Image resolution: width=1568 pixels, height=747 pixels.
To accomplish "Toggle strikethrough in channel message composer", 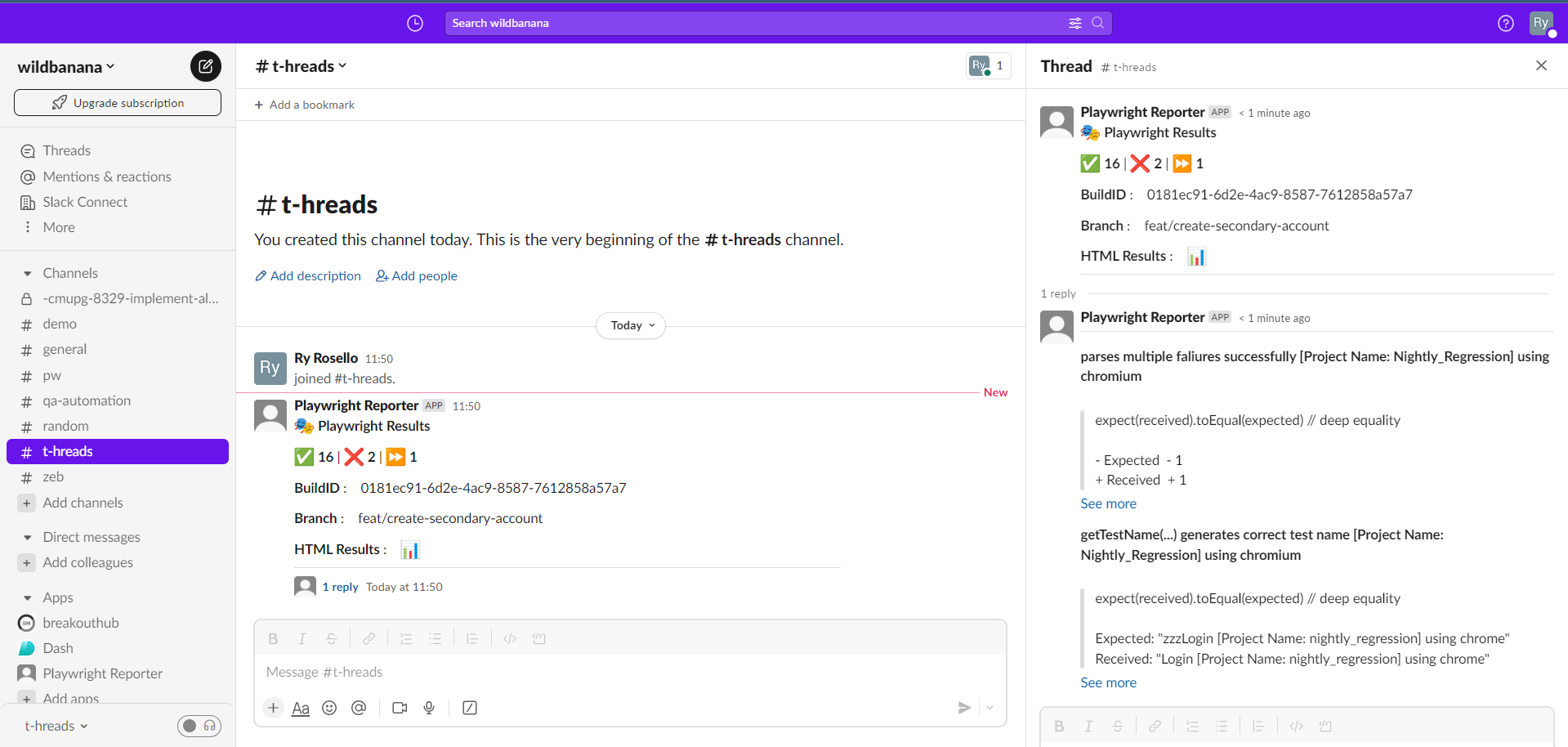I will [x=331, y=639].
